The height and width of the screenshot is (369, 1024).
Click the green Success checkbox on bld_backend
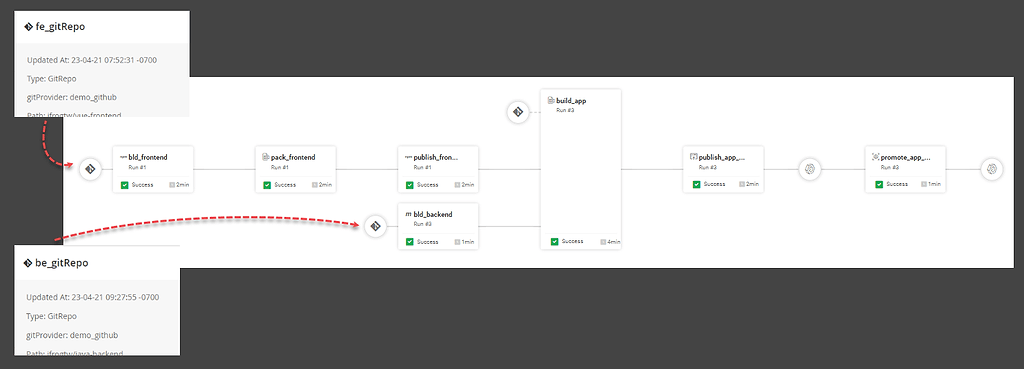tap(409, 242)
